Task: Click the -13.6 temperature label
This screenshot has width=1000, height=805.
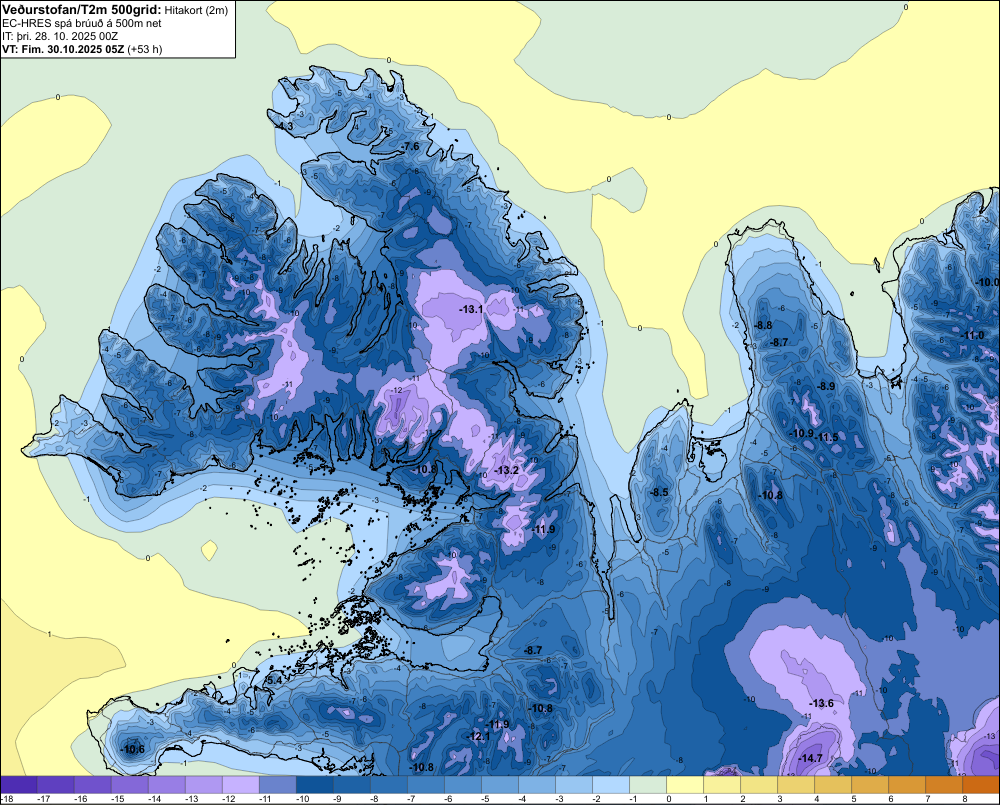Action: tap(821, 703)
